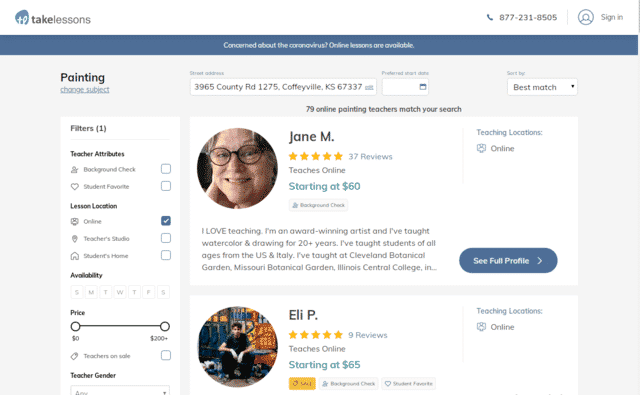Click the phone icon beside 877-231-8505
Image resolution: width=640 pixels, height=395 pixels.
(489, 17)
